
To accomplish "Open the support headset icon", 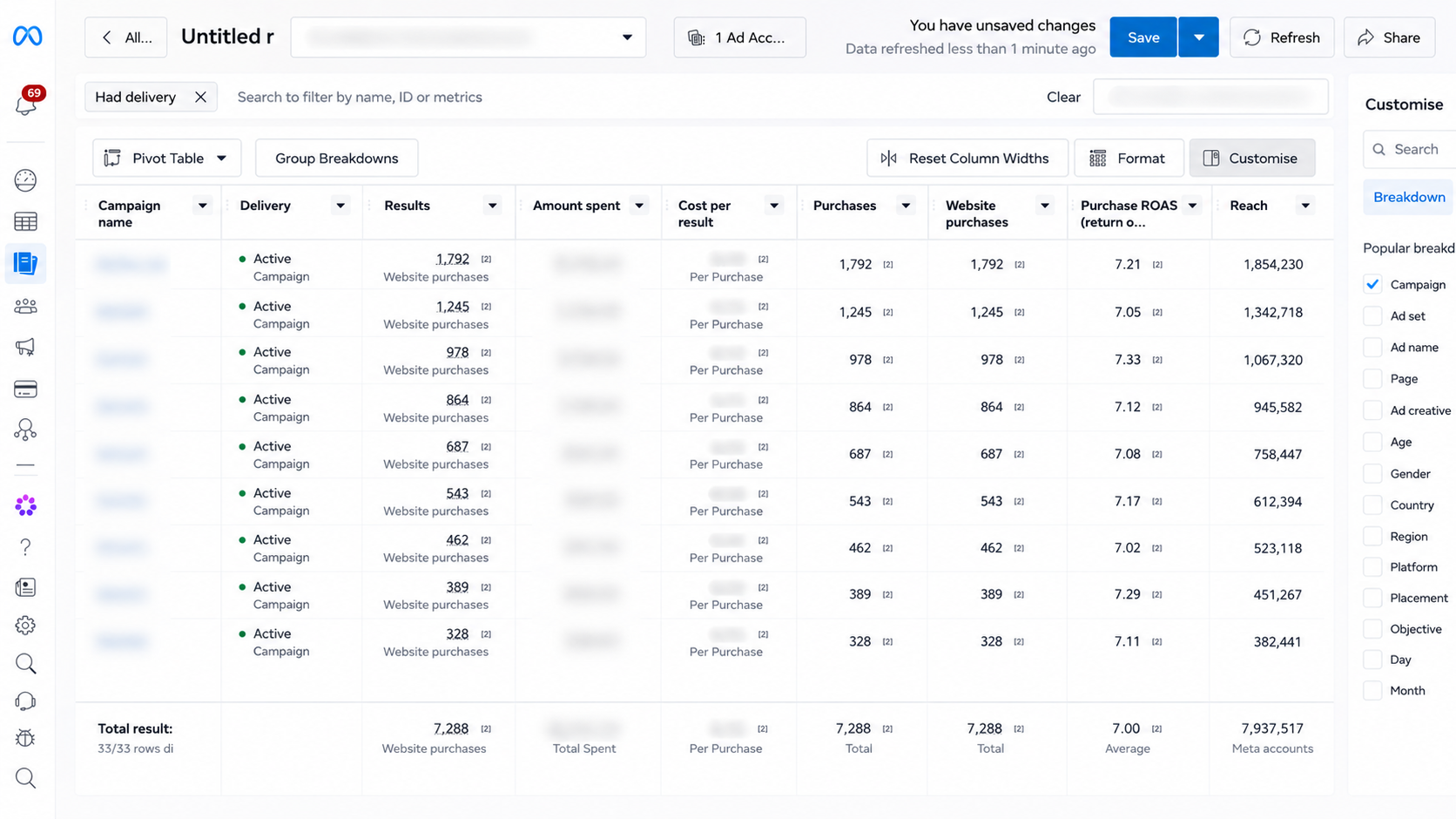I will [x=25, y=701].
